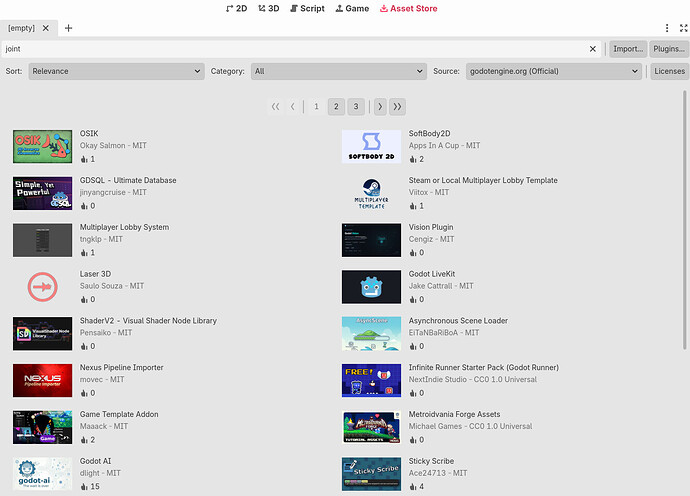Click the Plugins... button
Viewport: 690px width, 496px height.
669,49
